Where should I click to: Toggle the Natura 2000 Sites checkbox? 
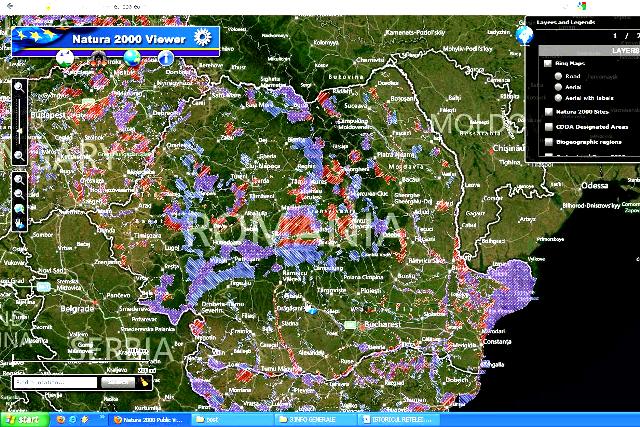click(x=548, y=112)
